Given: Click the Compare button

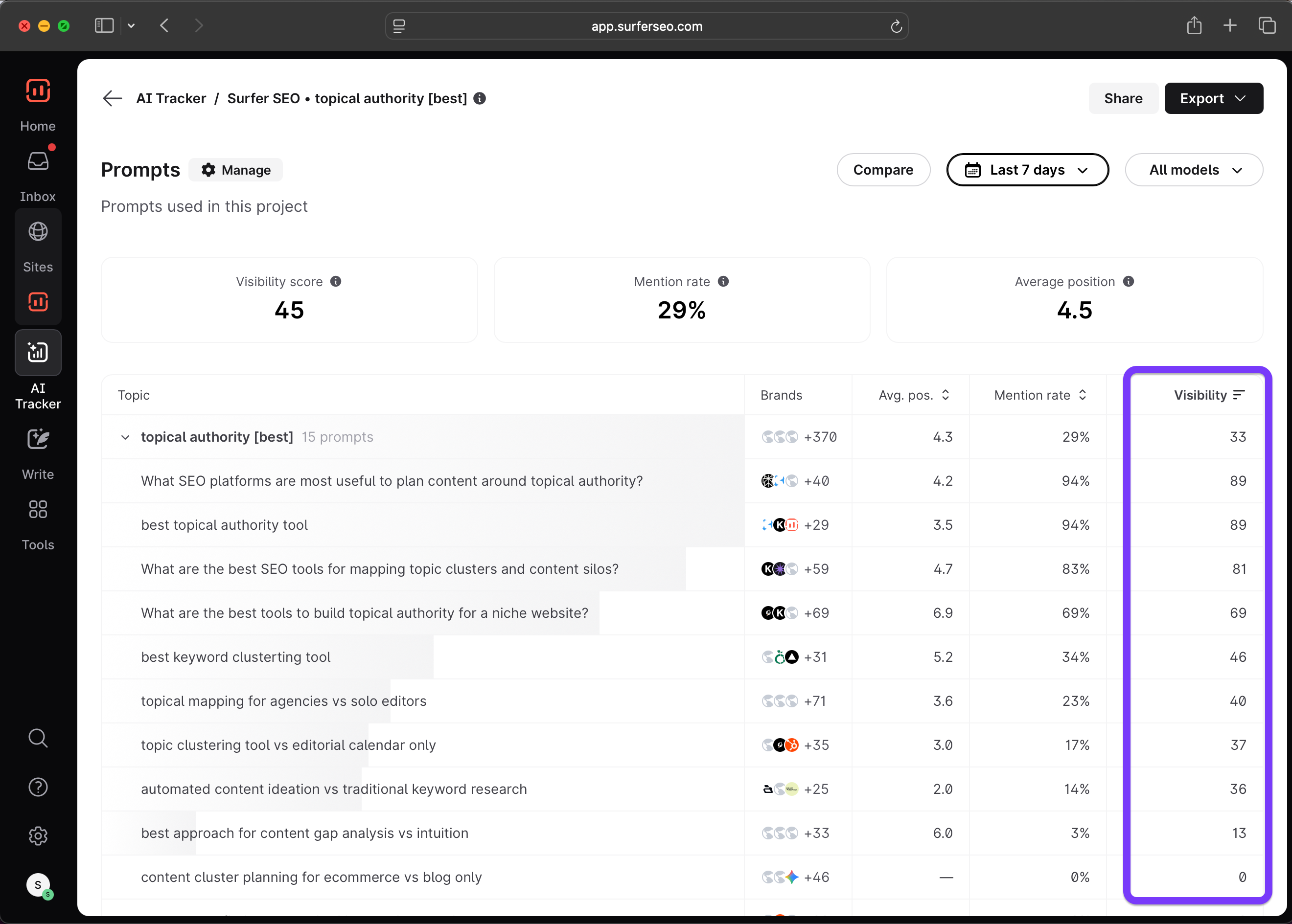Looking at the screenshot, I should pos(883,170).
